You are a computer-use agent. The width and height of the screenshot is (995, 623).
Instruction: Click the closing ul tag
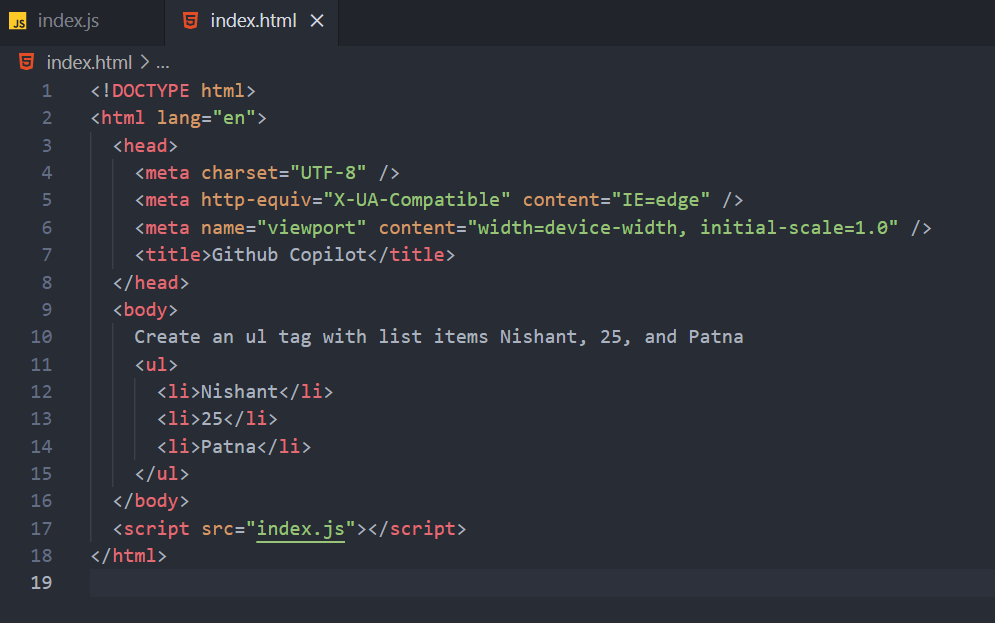point(162,474)
